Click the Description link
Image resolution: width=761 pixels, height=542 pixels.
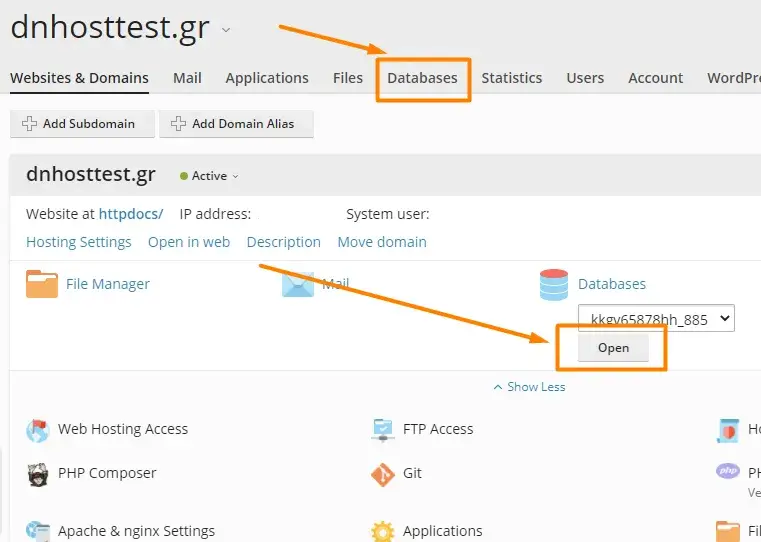coord(283,242)
